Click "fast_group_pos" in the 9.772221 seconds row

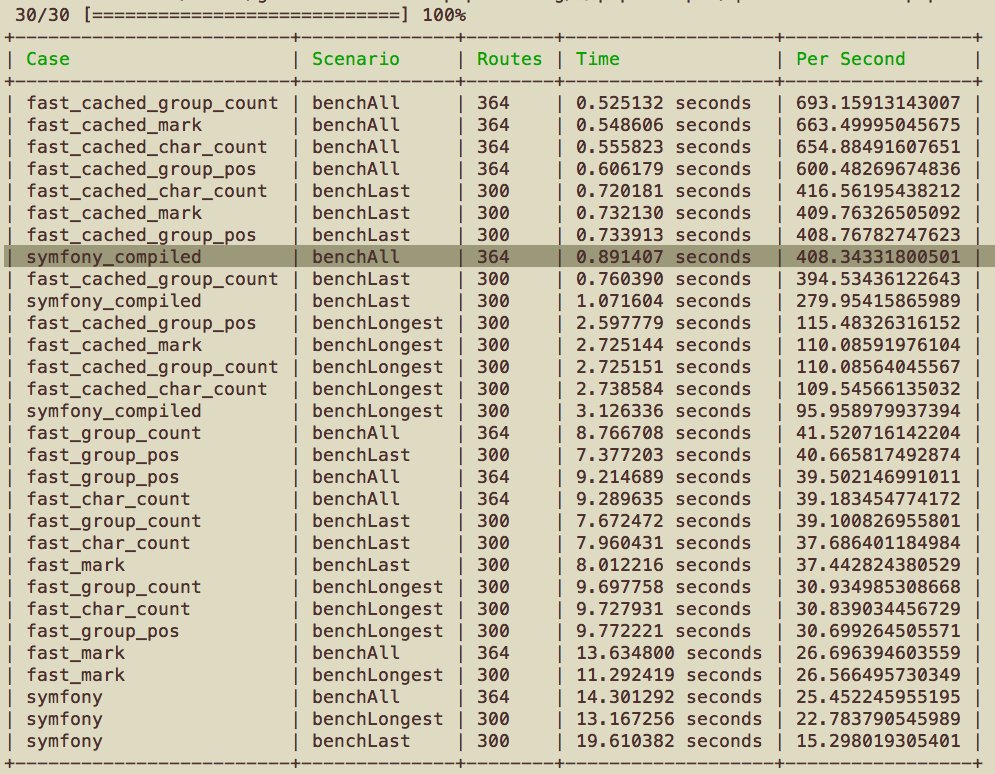(103, 631)
